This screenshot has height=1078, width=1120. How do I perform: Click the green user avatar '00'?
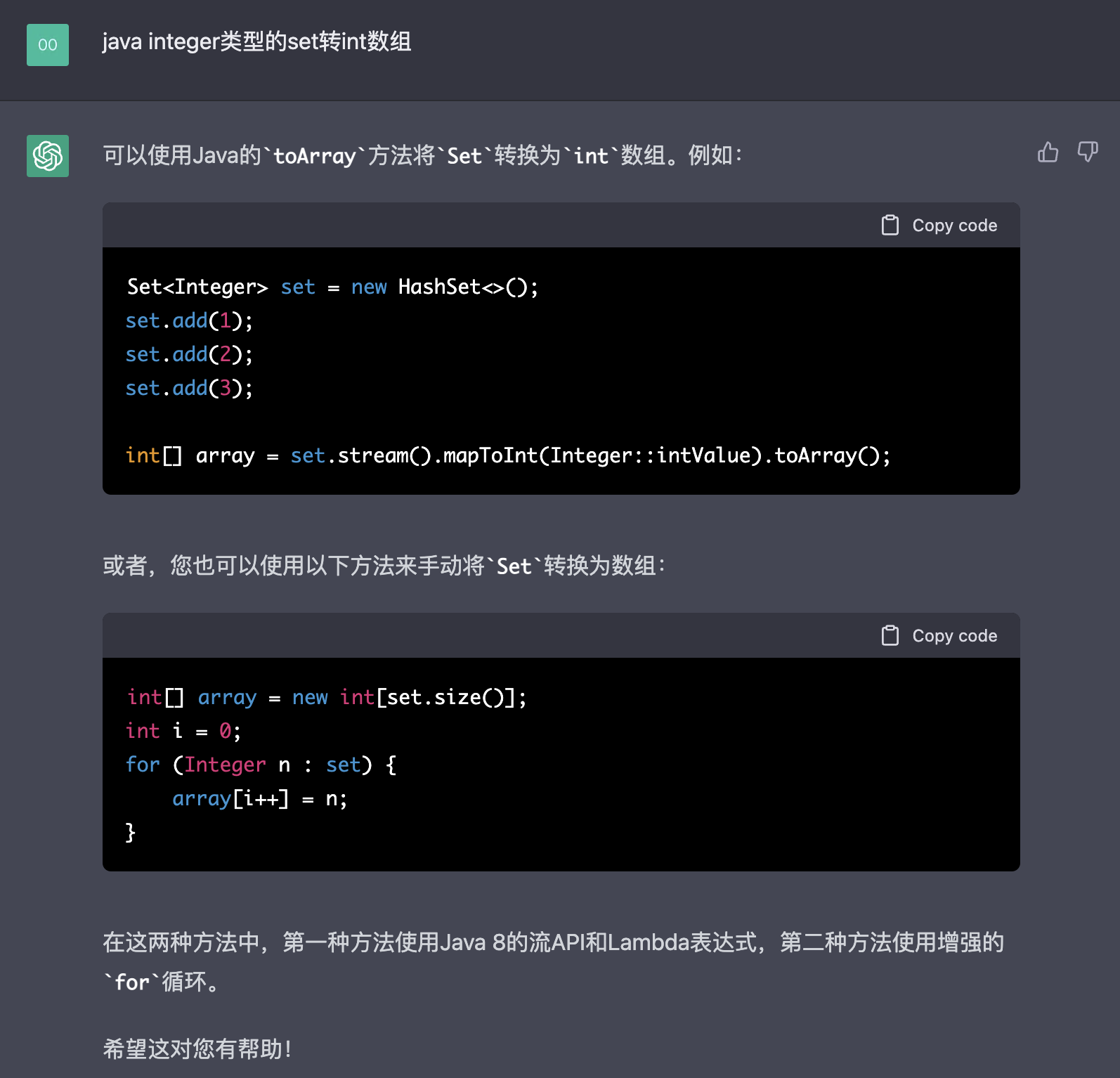tap(48, 45)
